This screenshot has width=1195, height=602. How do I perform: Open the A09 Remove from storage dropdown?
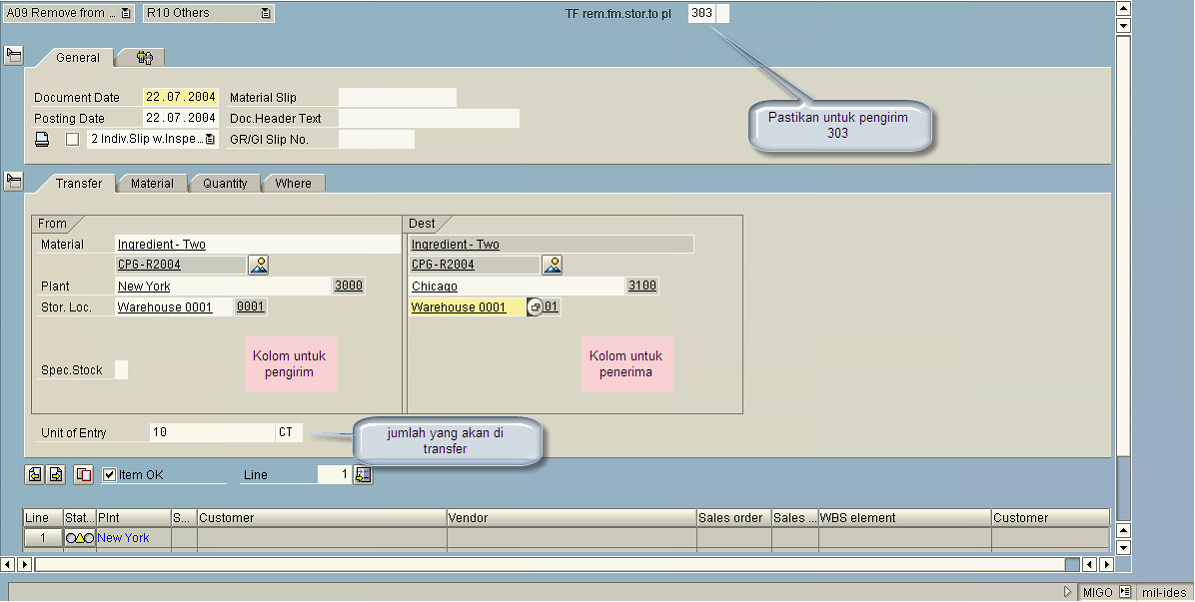(x=125, y=14)
